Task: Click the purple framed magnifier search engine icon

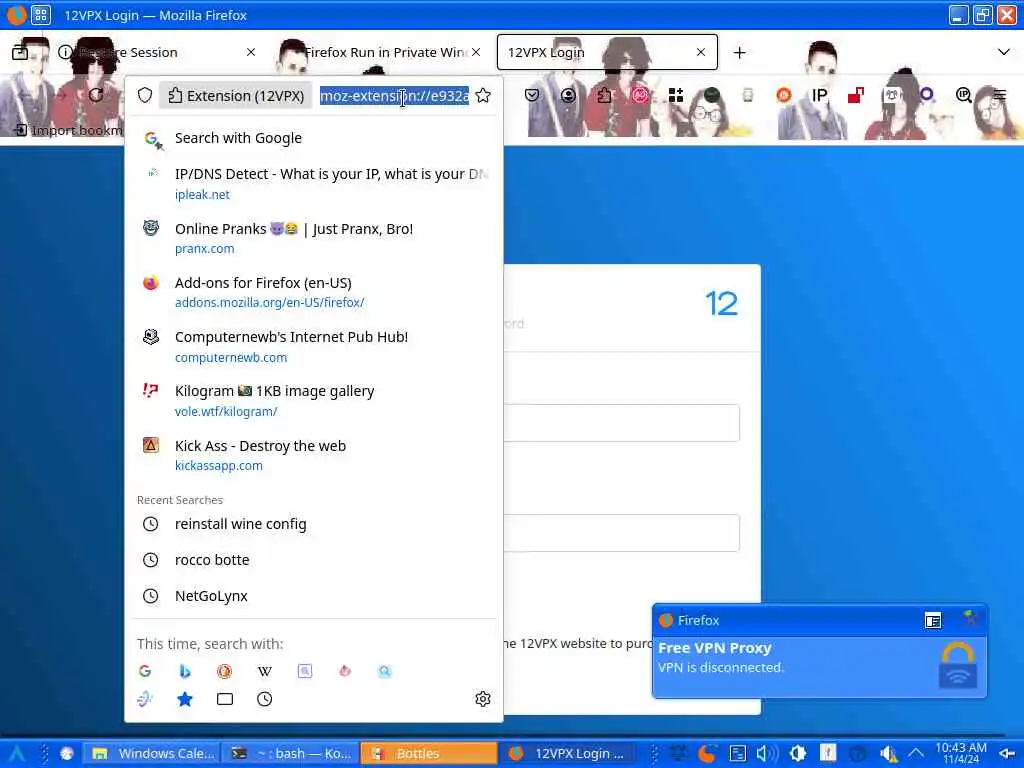Action: tap(305, 671)
